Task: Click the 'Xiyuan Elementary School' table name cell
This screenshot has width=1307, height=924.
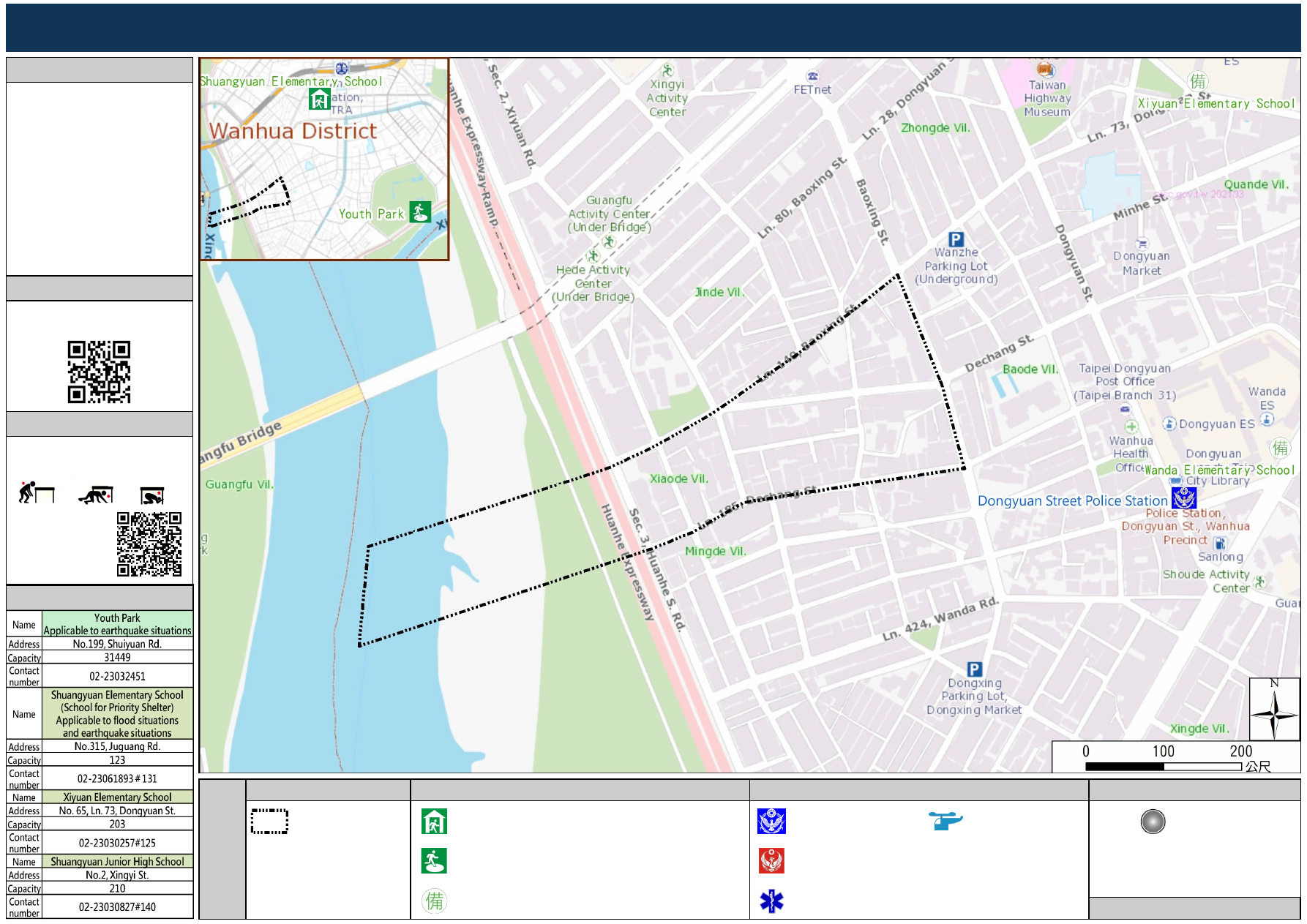Action: click(117, 797)
